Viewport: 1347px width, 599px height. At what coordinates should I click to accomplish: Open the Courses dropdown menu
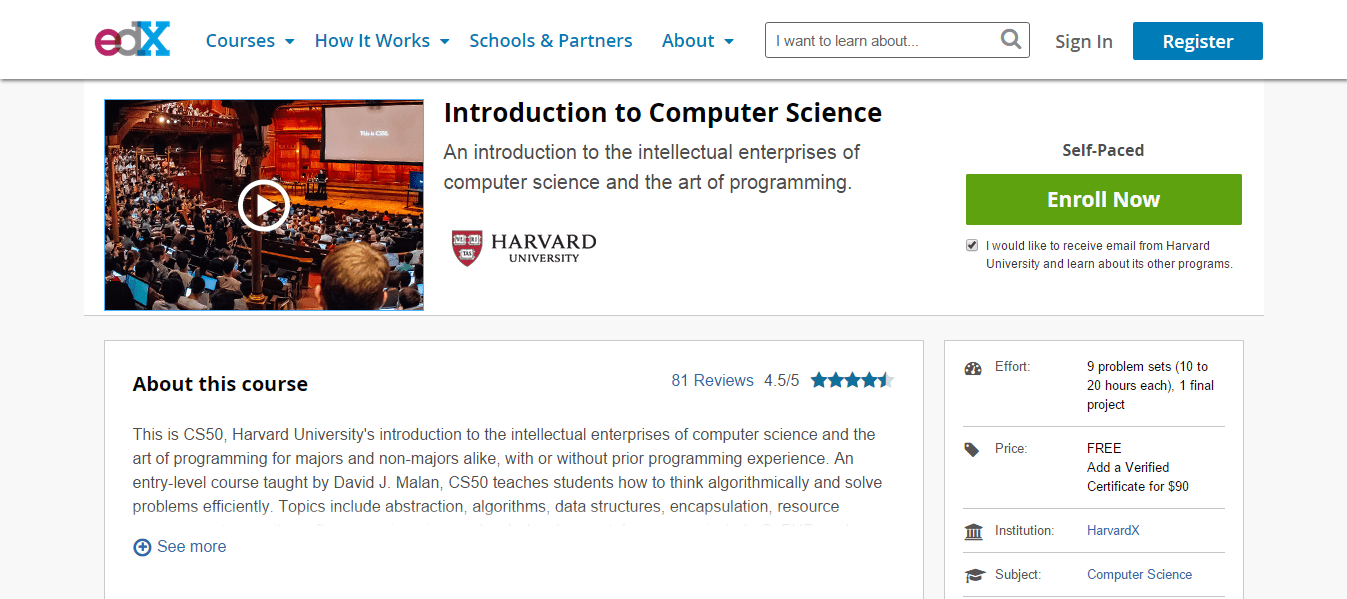(250, 41)
